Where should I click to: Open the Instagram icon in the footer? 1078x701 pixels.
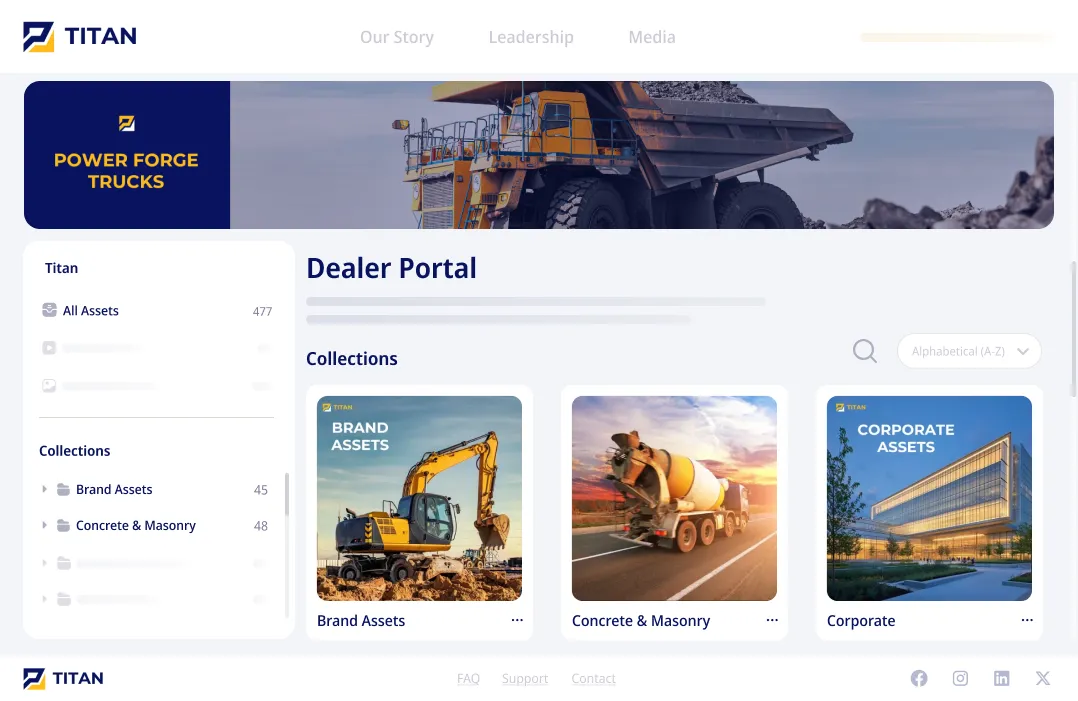960,678
